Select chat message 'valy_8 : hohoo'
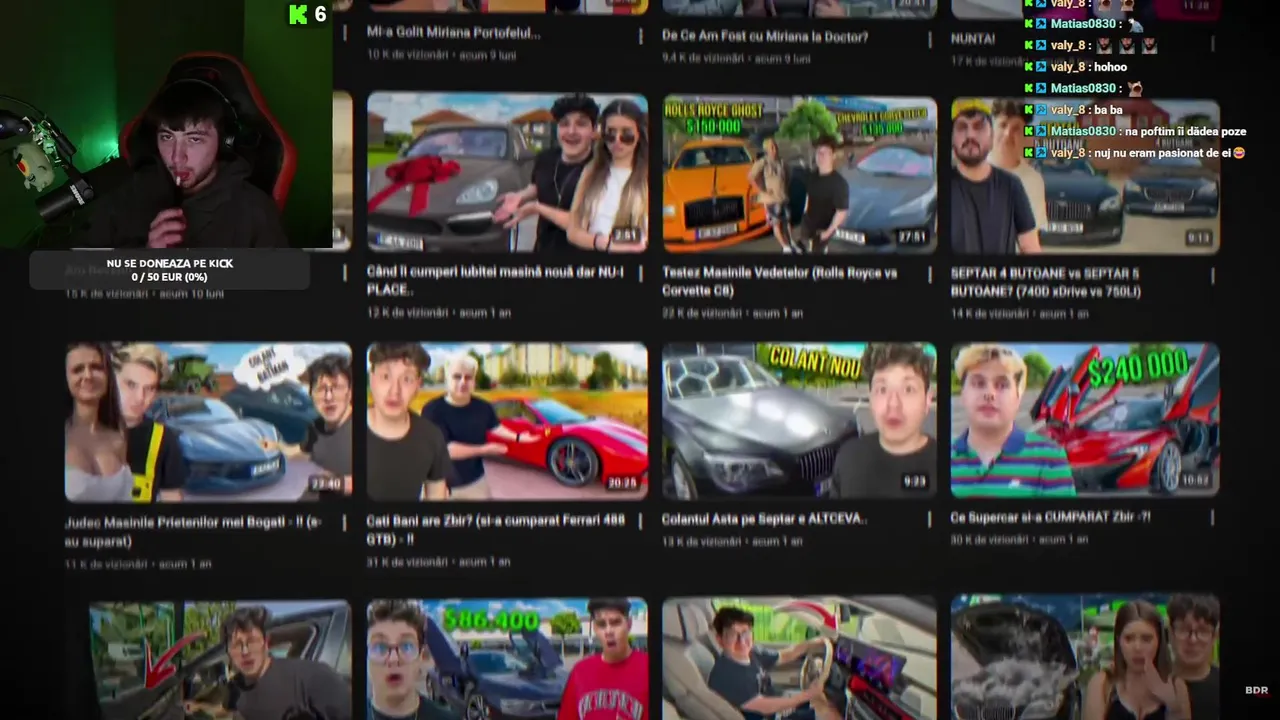1280x720 pixels. click(x=1075, y=67)
